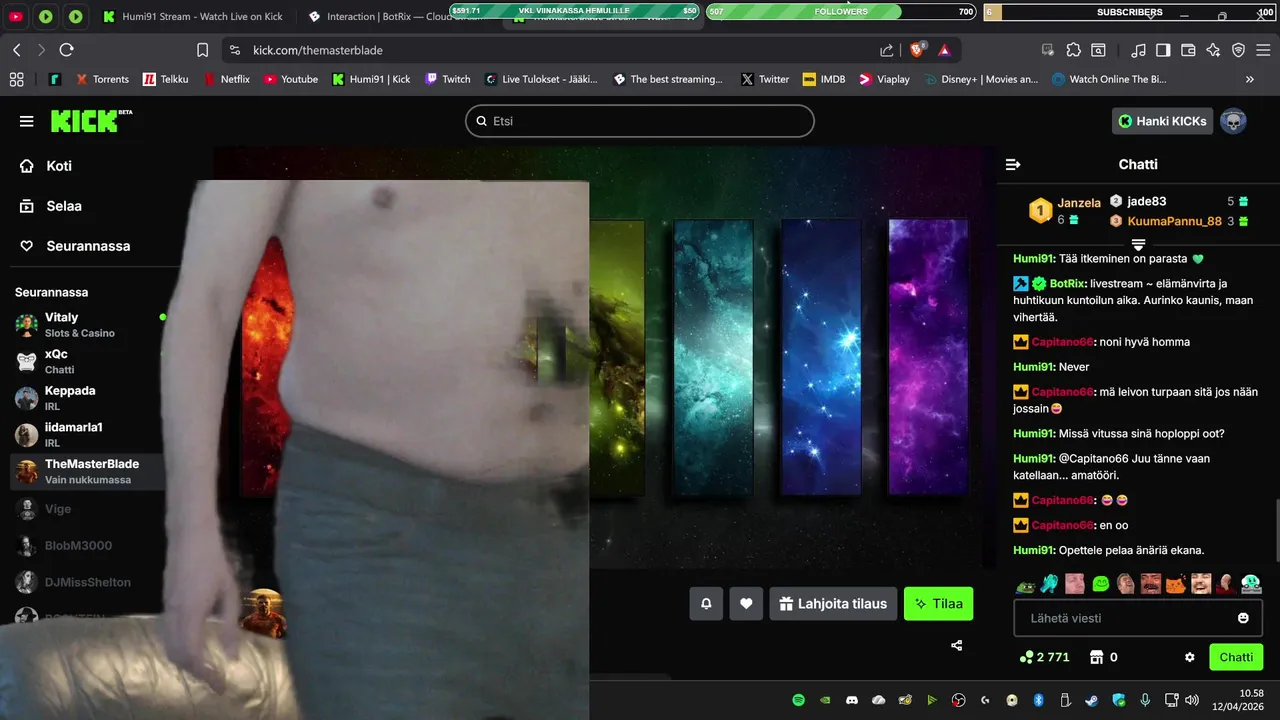Open chat settings gear

pos(1190,657)
